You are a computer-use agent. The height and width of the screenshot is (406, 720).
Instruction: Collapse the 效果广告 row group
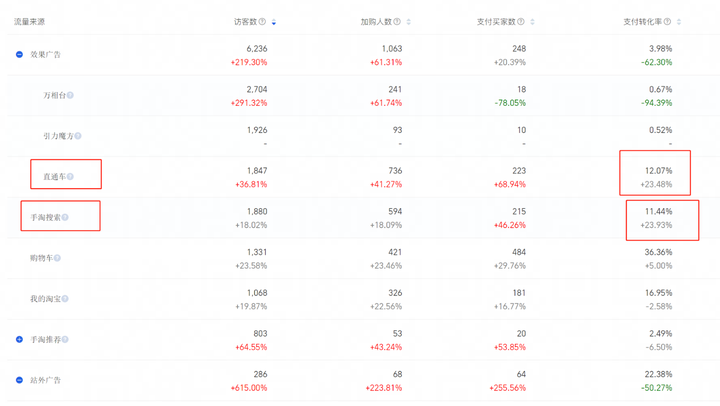(19, 54)
